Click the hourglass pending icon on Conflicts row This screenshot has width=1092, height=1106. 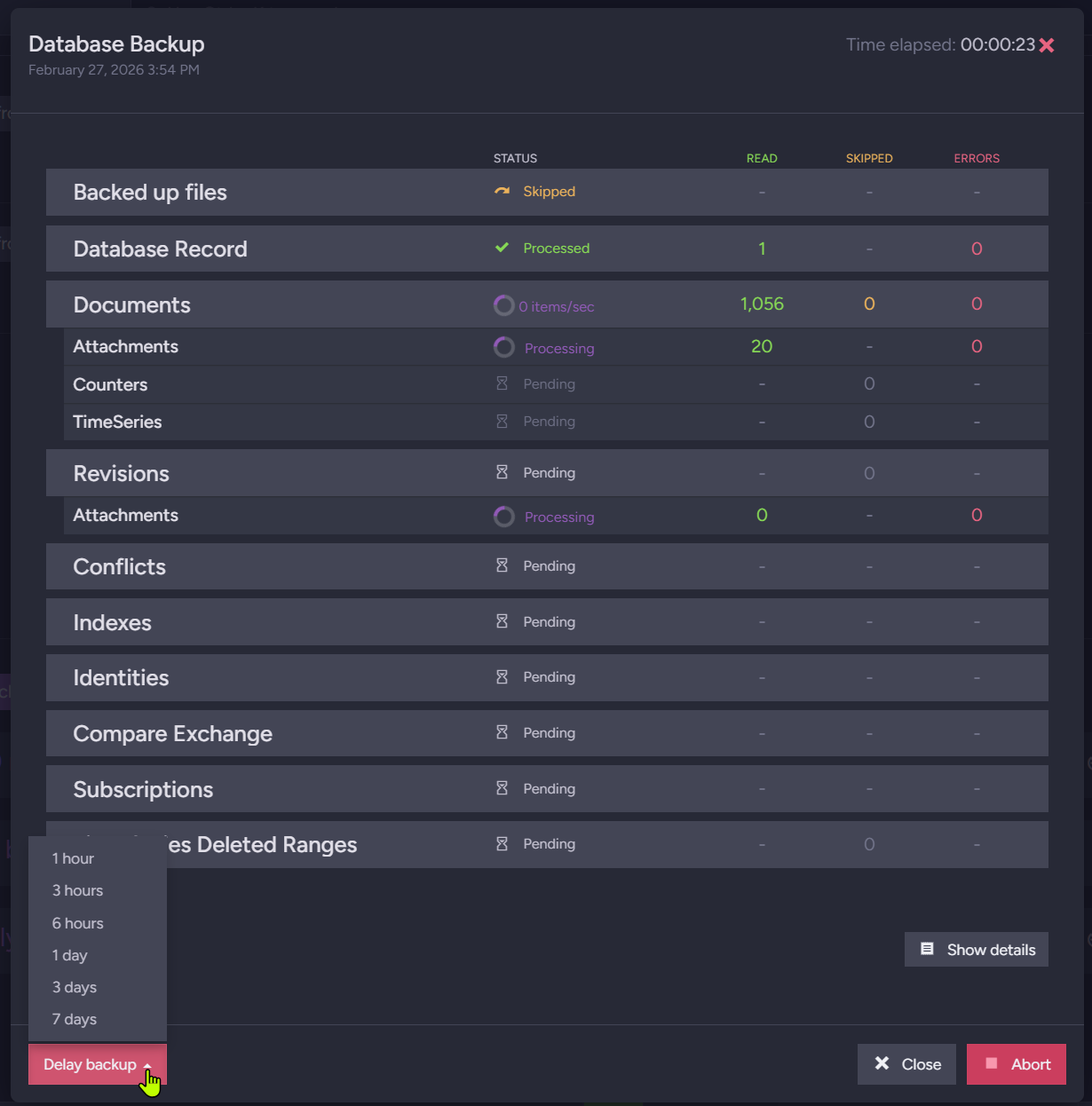pyautogui.click(x=503, y=565)
